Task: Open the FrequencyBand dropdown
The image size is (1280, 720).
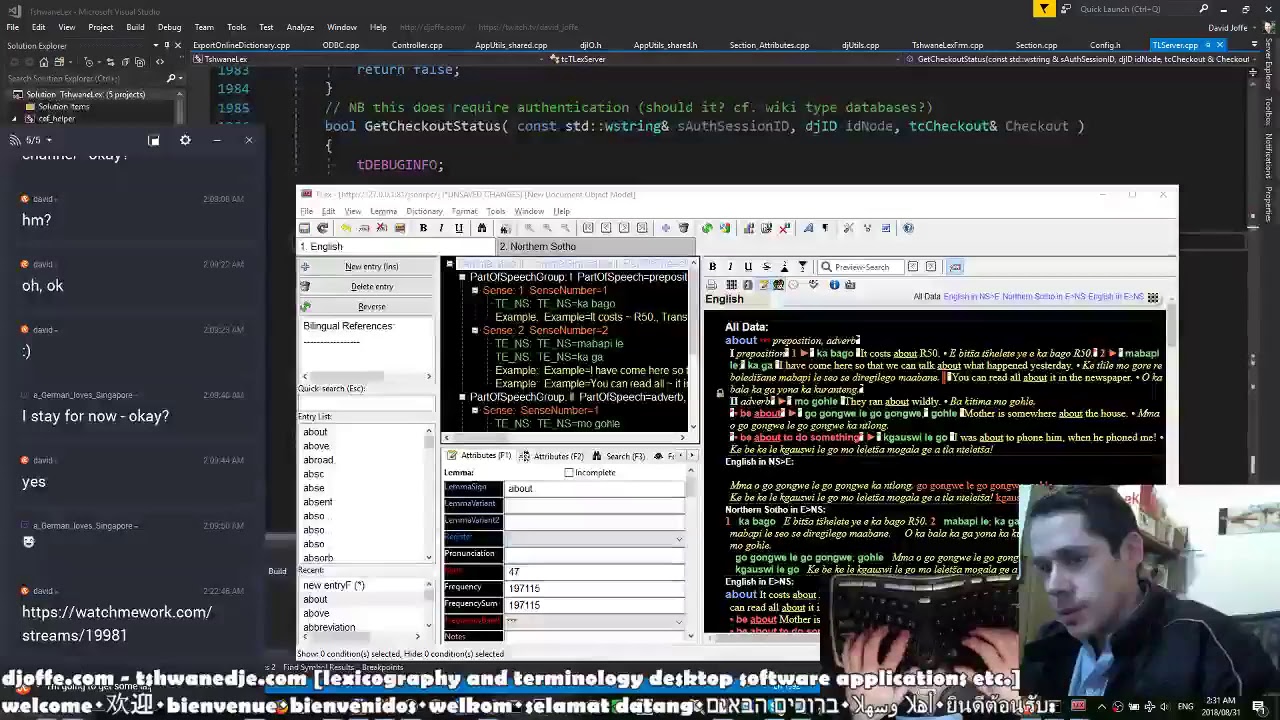Action: [596, 621]
